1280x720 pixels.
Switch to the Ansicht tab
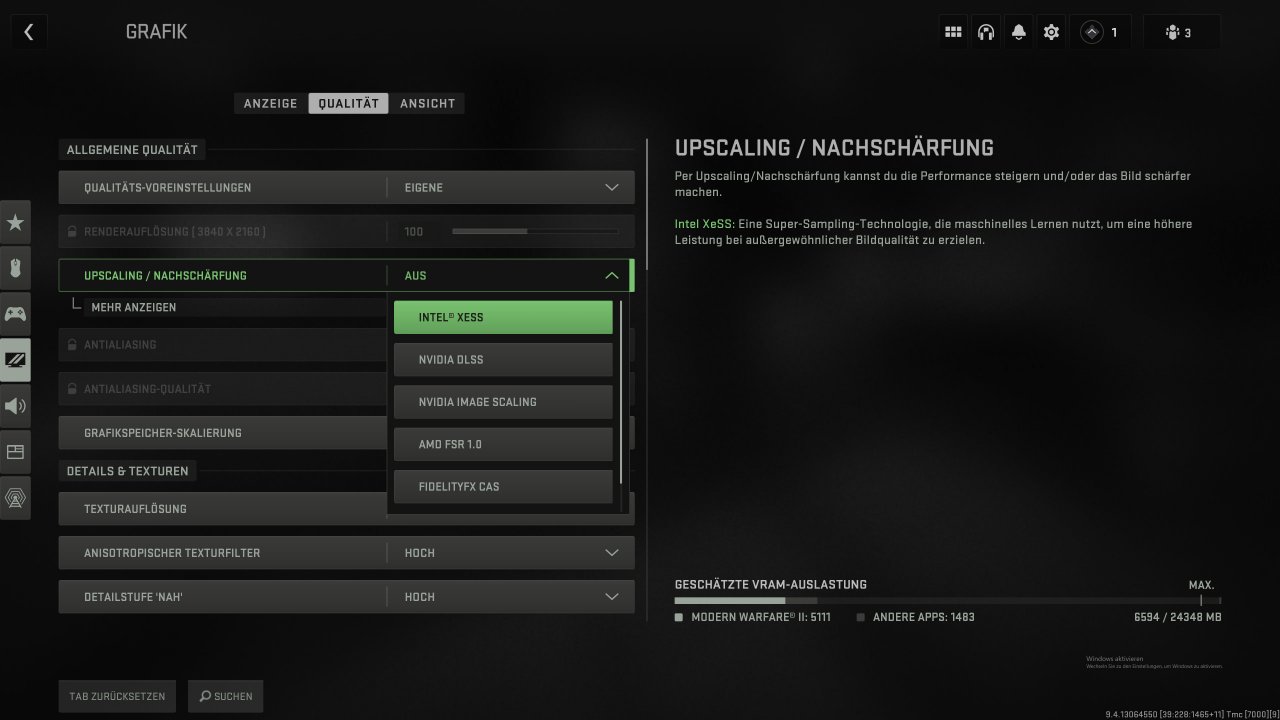(x=427, y=103)
